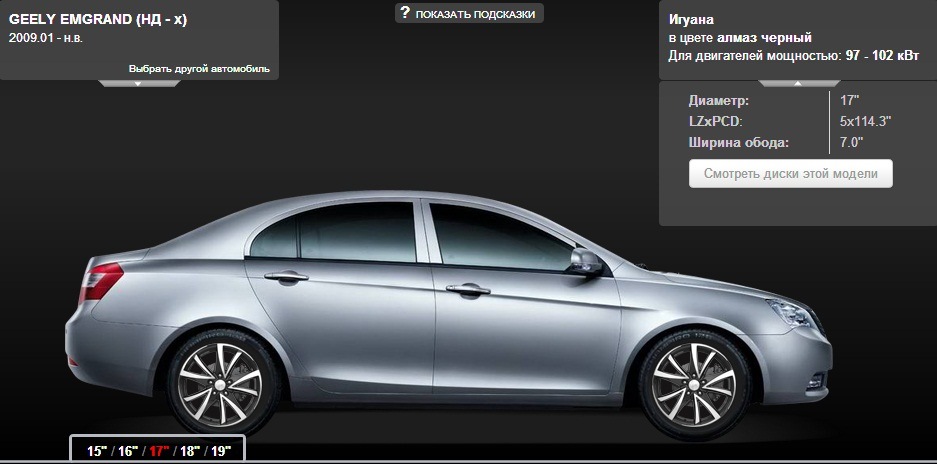
Task: Click the 97 - 102 кВт power text
Action: 883,56
